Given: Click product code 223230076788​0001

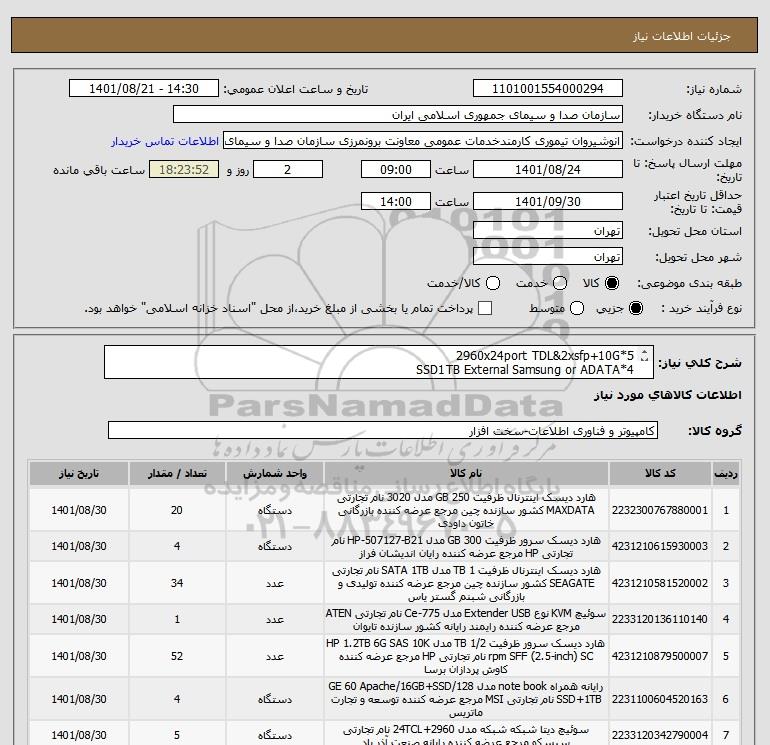Looking at the screenshot, I should pos(660,510).
